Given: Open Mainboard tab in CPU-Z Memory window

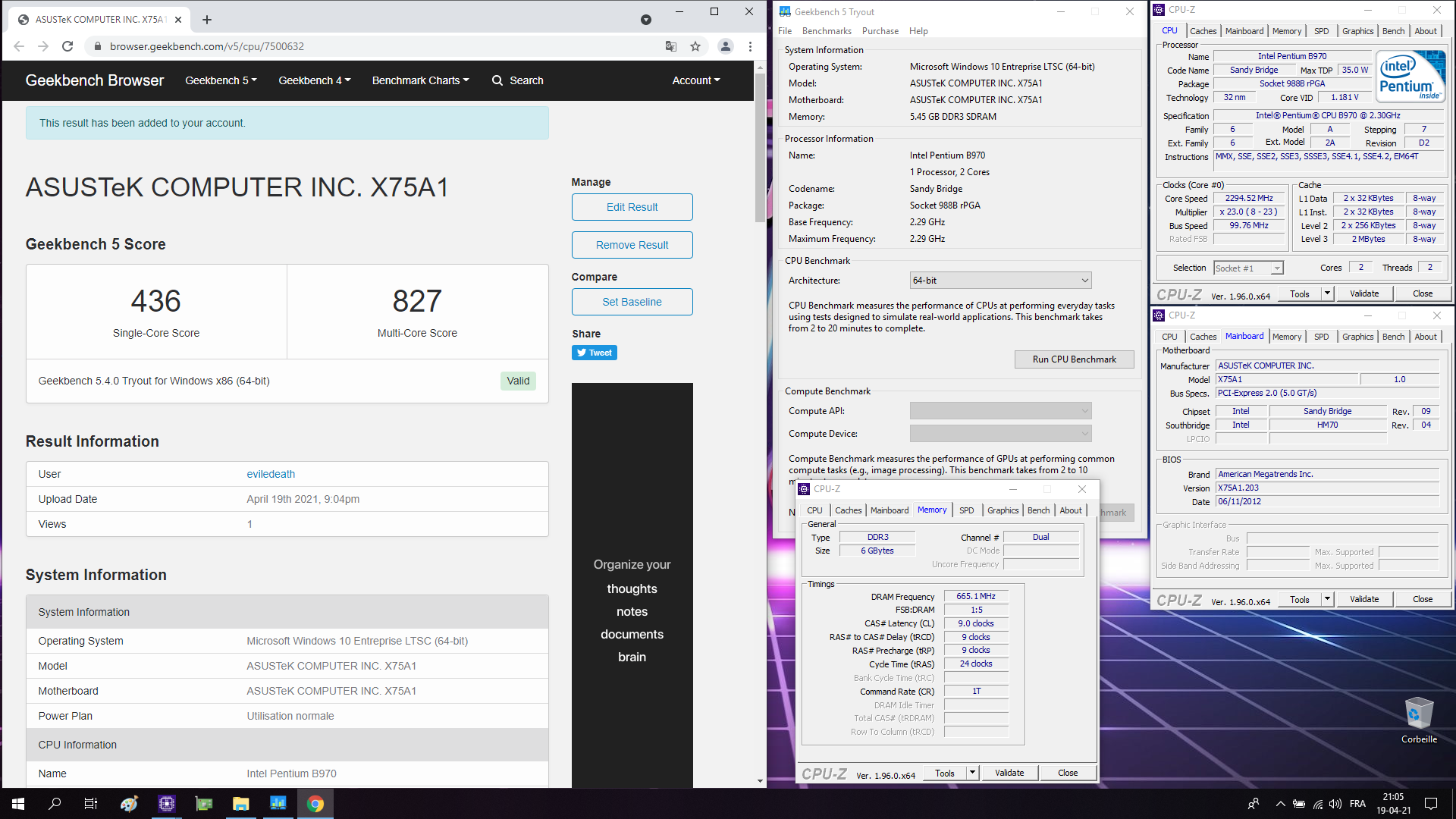Looking at the screenshot, I should (x=890, y=510).
